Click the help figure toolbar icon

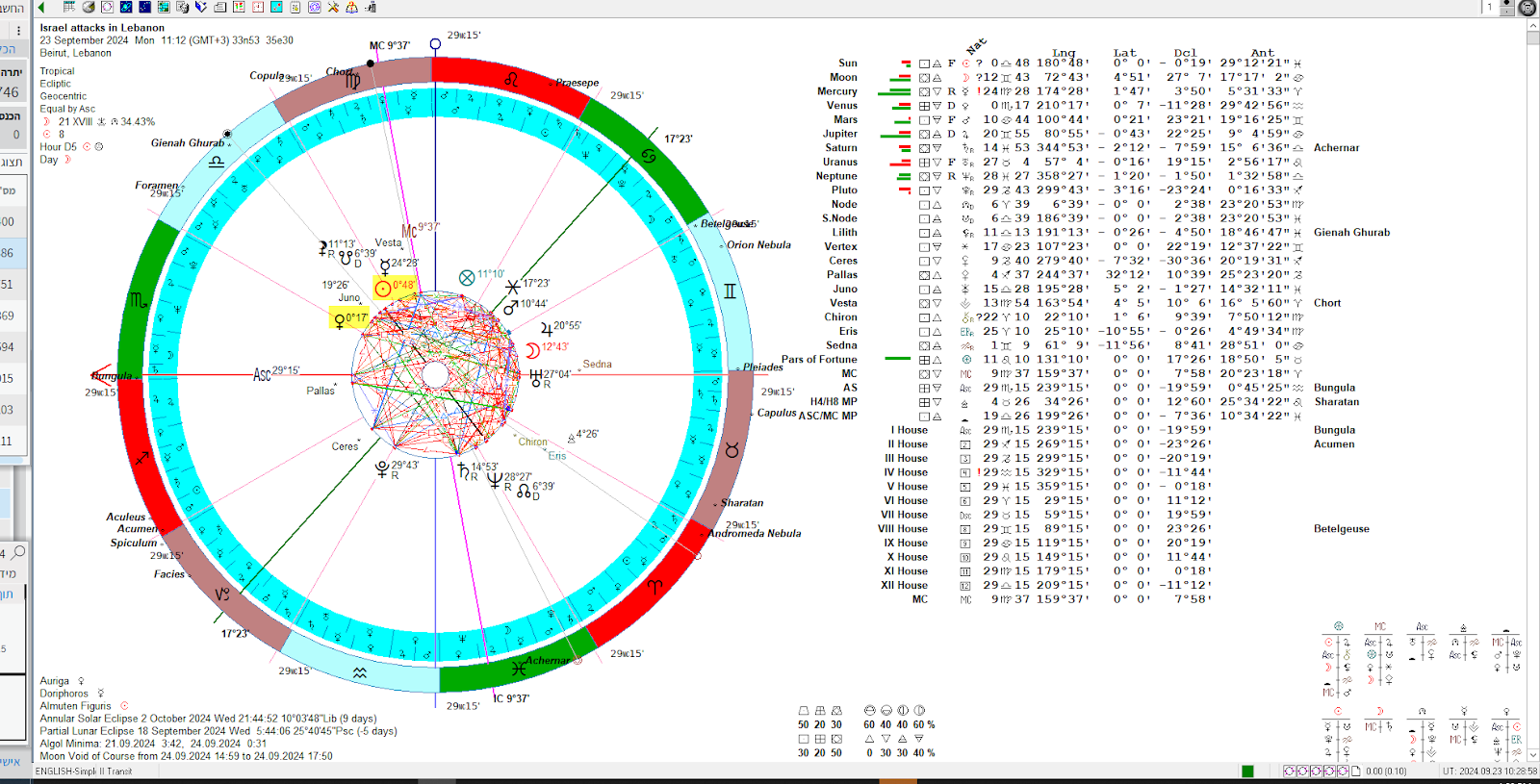(x=352, y=7)
